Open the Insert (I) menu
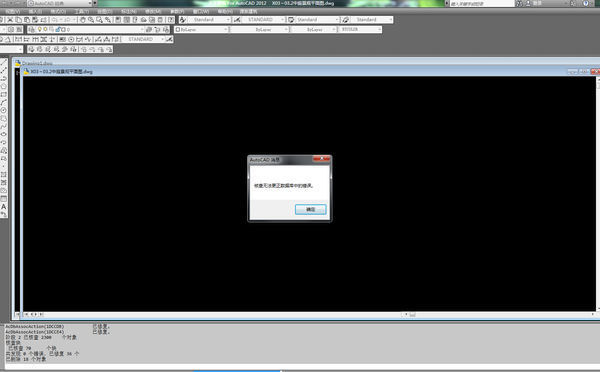Image resolution: width=600 pixels, height=372 pixels. click(x=35, y=11)
